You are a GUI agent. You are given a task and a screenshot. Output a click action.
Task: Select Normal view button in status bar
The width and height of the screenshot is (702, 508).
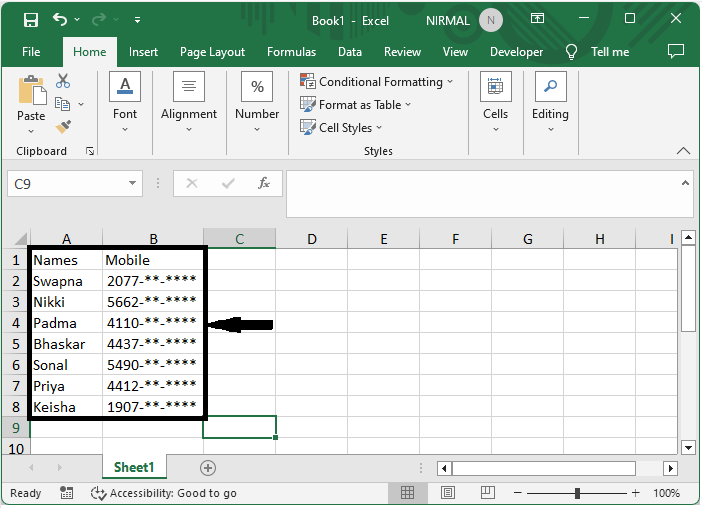click(408, 493)
